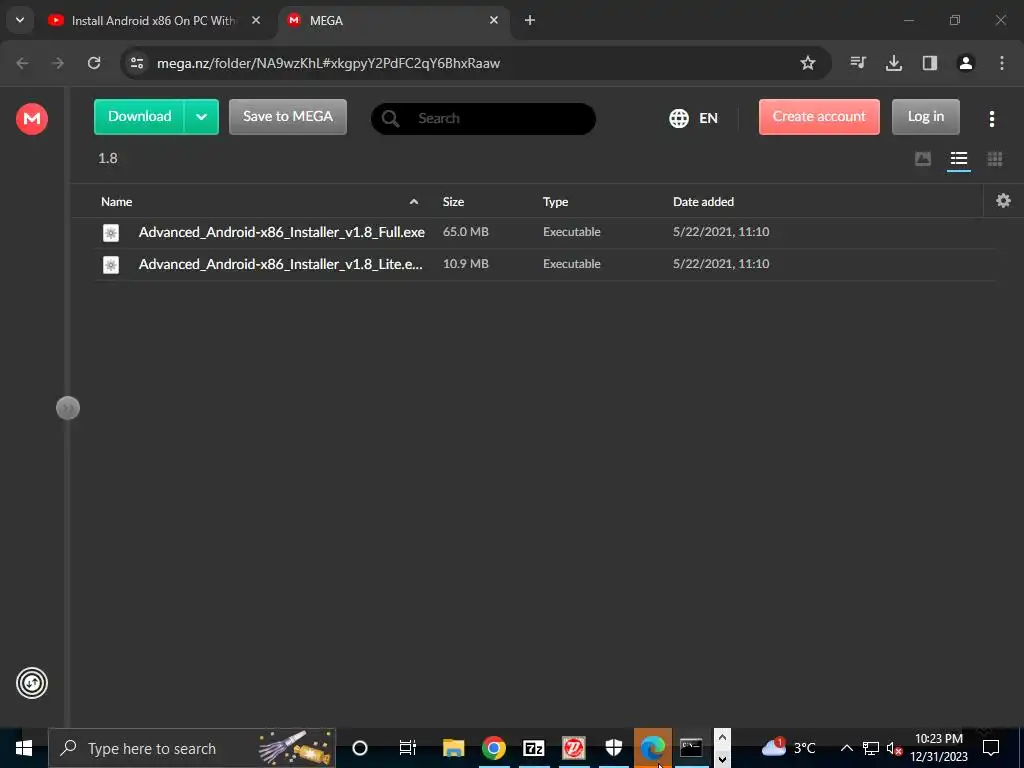1024x768 pixels.
Task: Switch to grid thumbnail view icon
Action: coord(995,159)
